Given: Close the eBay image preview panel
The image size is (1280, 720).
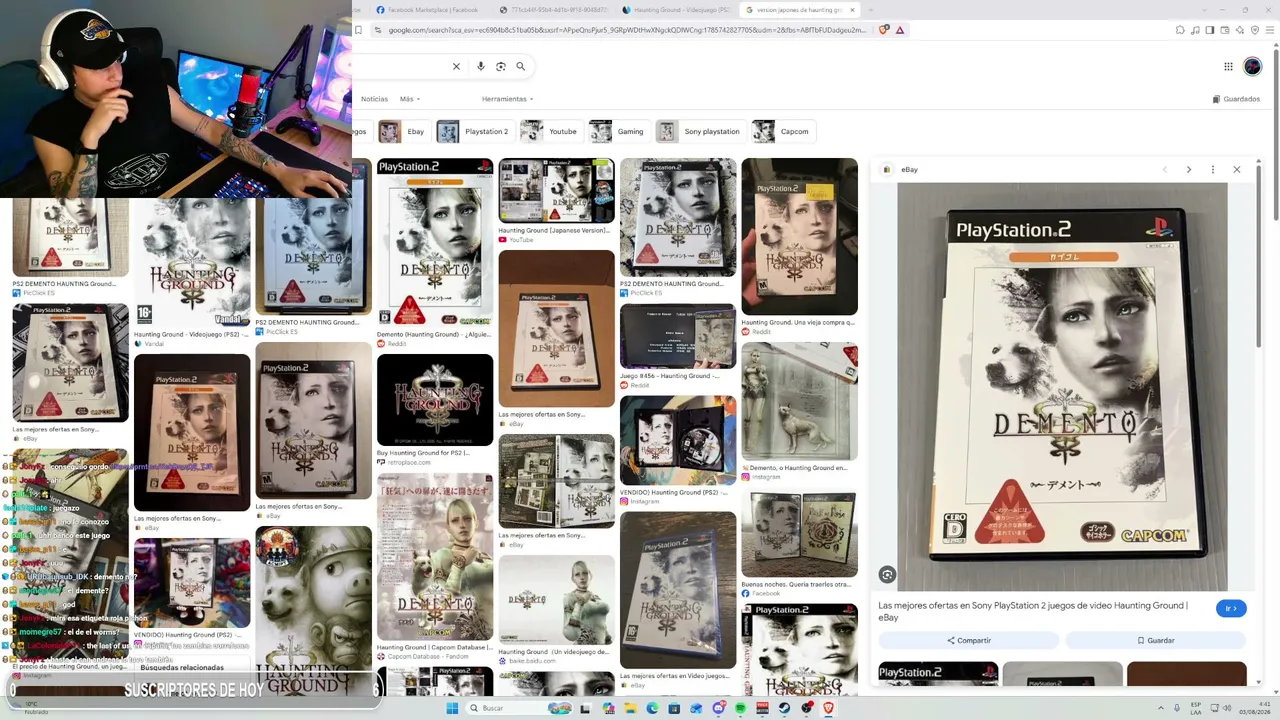Looking at the screenshot, I should (1237, 169).
